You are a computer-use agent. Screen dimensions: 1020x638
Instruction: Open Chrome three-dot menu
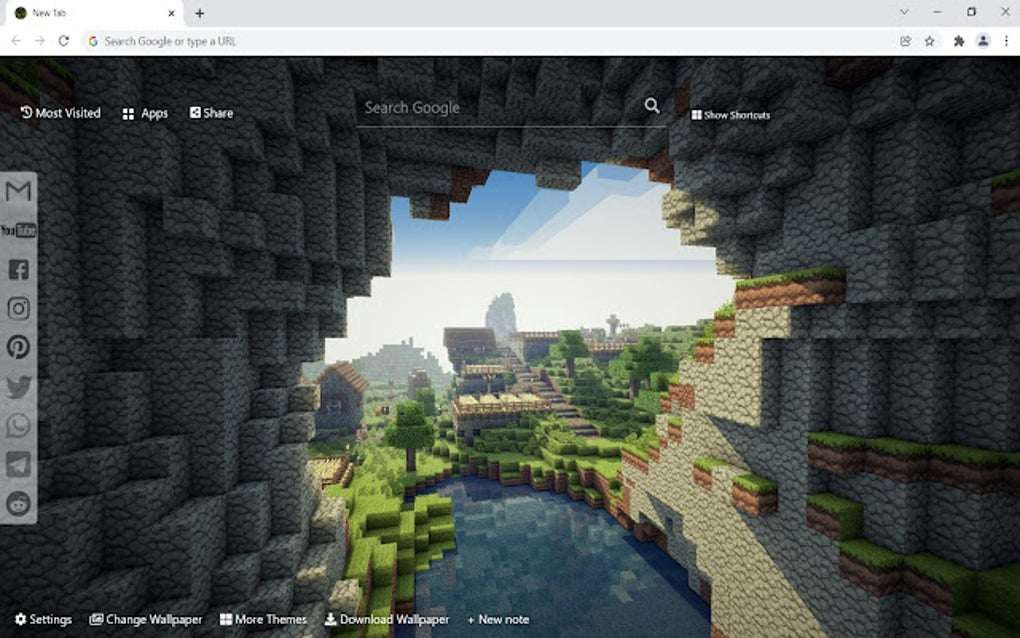tap(1006, 41)
